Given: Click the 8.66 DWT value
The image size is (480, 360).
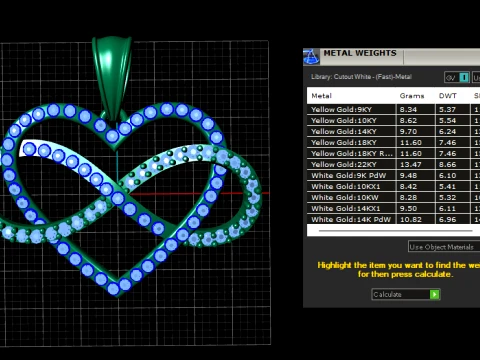Looking at the screenshot, I should [x=447, y=164].
